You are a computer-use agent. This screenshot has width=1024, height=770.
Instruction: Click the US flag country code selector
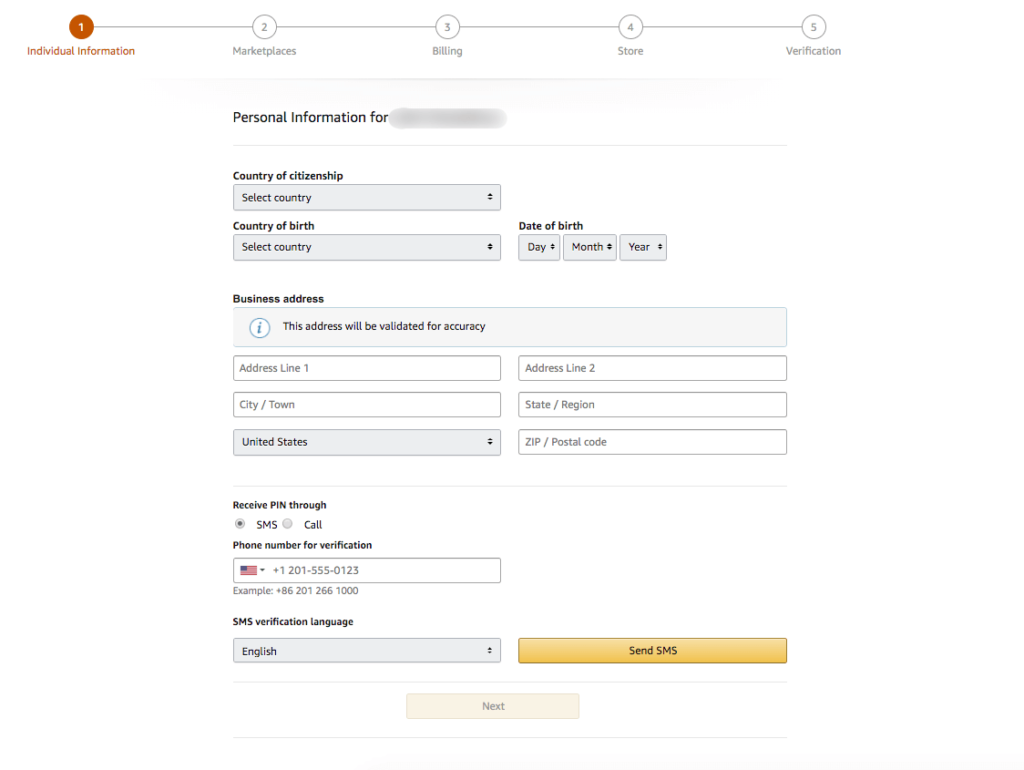tap(252, 571)
